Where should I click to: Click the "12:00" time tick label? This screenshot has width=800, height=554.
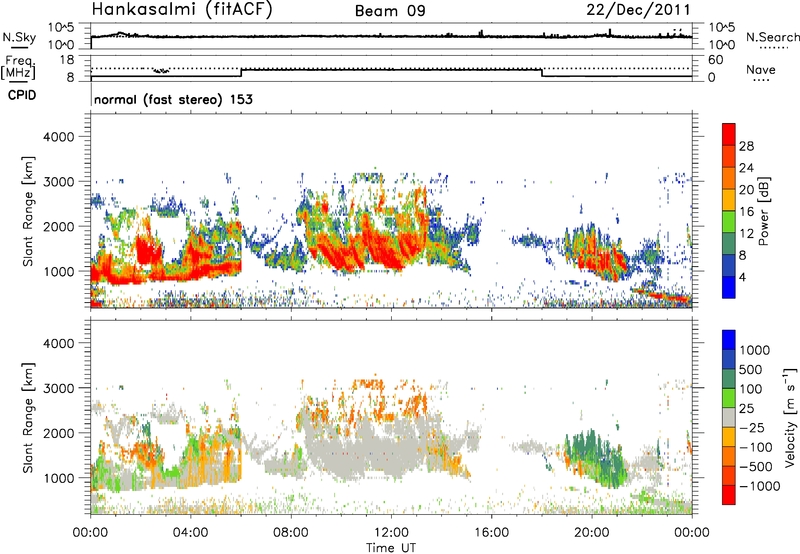pos(391,533)
